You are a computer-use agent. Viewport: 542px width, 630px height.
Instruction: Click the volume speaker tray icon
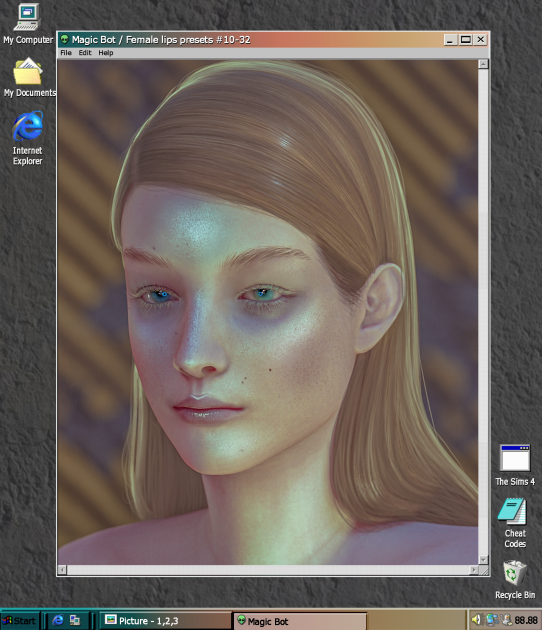coord(476,620)
